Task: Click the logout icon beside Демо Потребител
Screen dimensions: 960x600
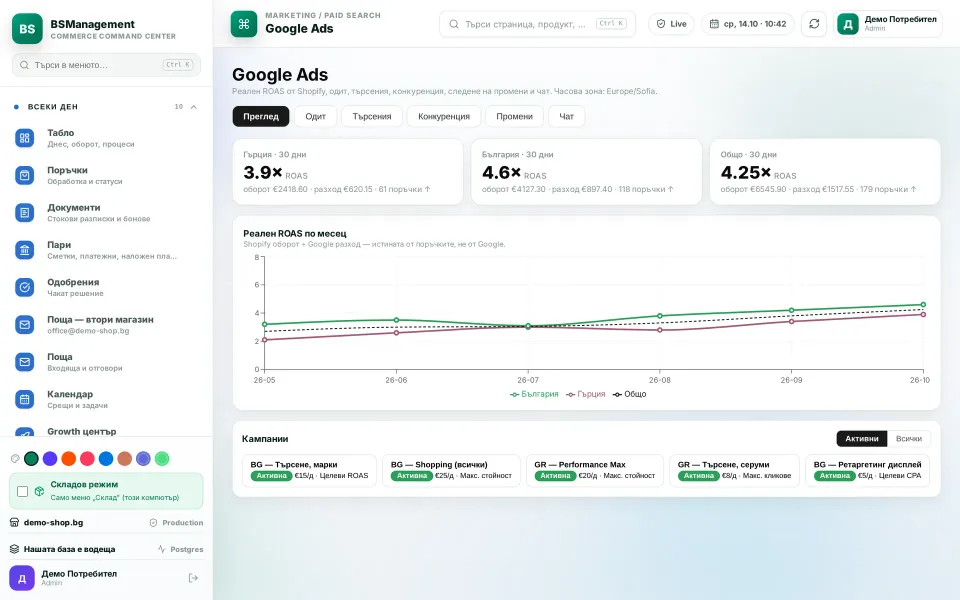Action: [x=193, y=578]
